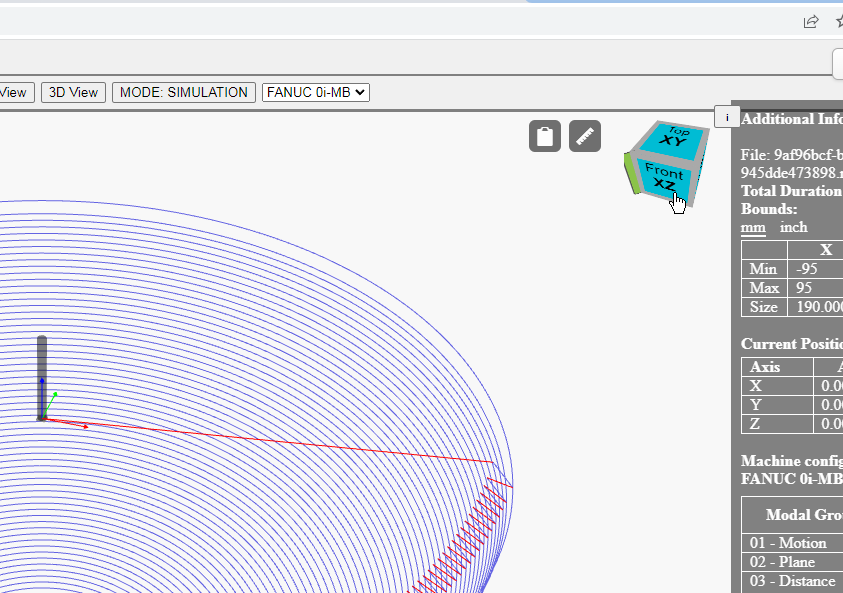Click the '03 - Distance' modal group row
843x593 pixels.
coord(792,581)
